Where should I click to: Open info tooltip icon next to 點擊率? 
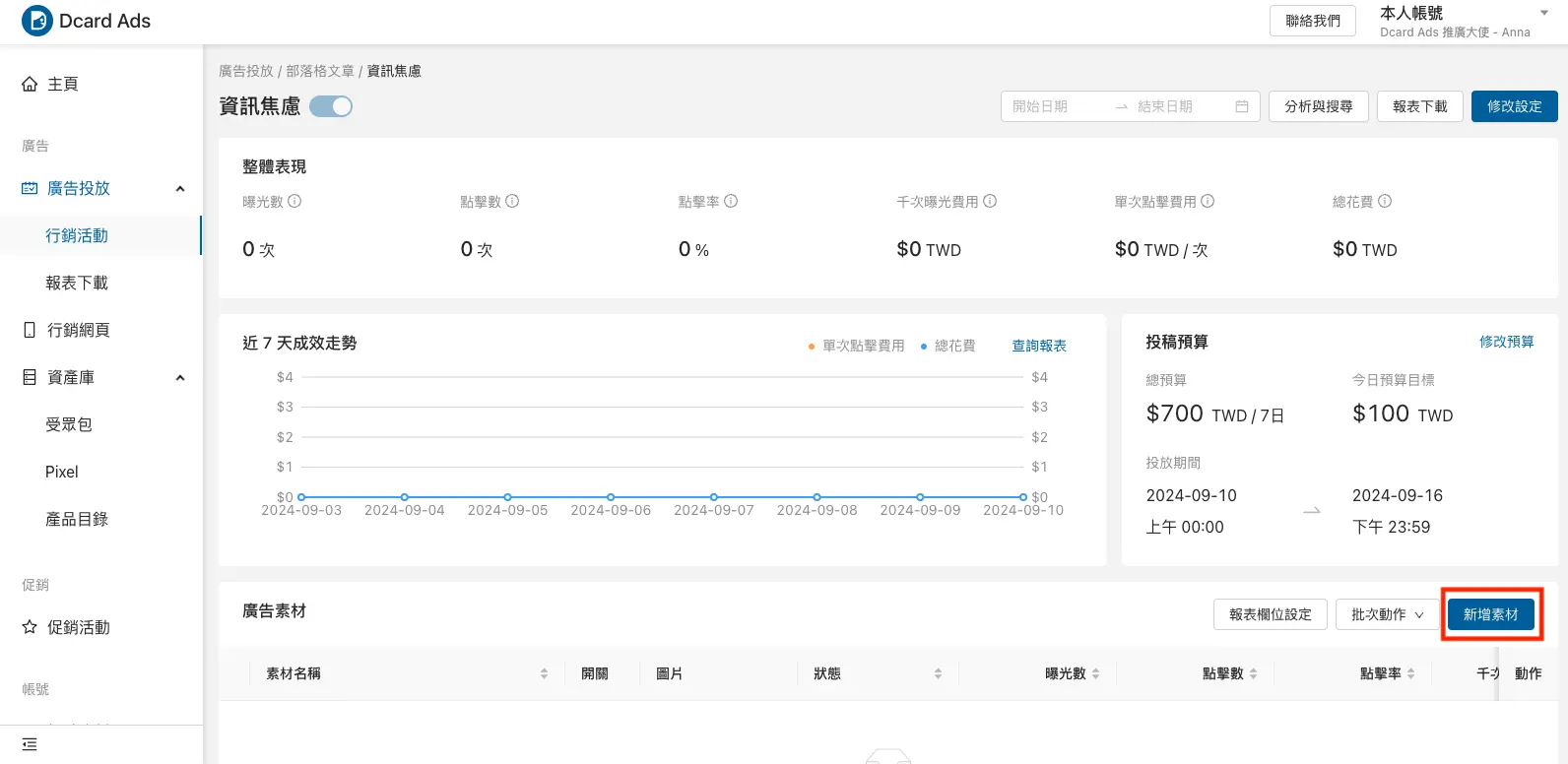(731, 201)
